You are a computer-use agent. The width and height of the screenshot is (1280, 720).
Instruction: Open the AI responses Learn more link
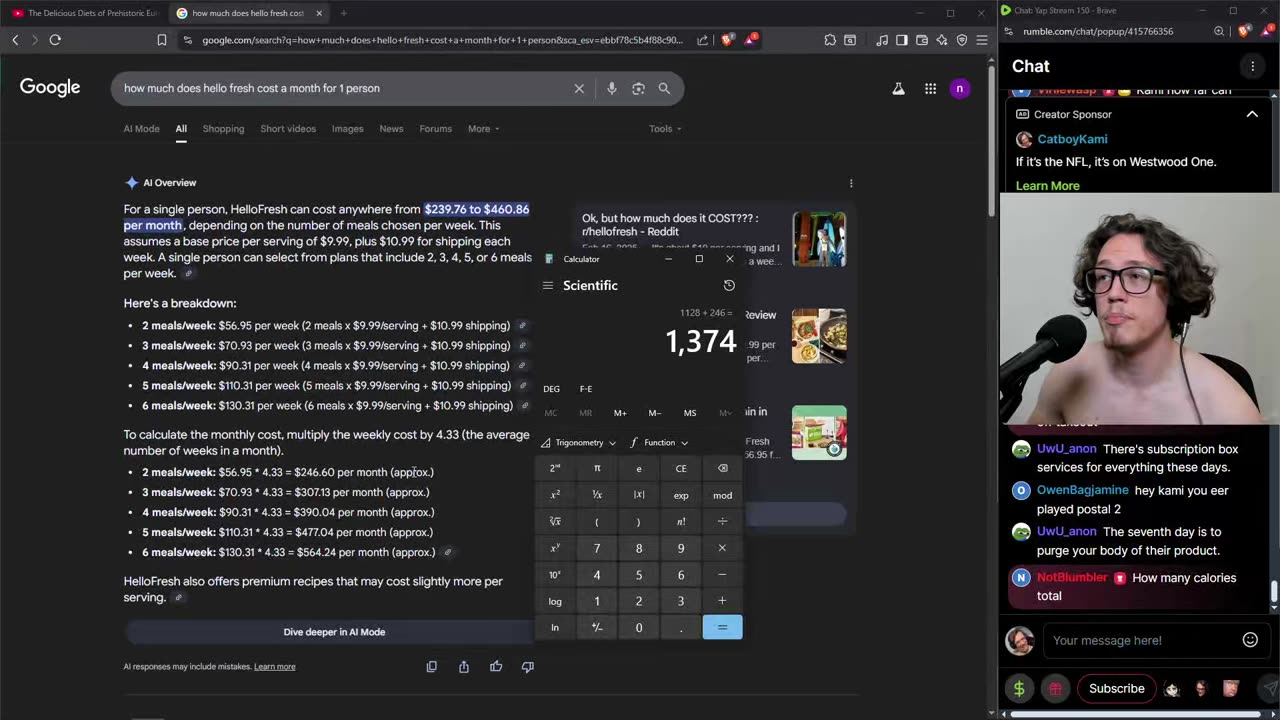tap(274, 666)
